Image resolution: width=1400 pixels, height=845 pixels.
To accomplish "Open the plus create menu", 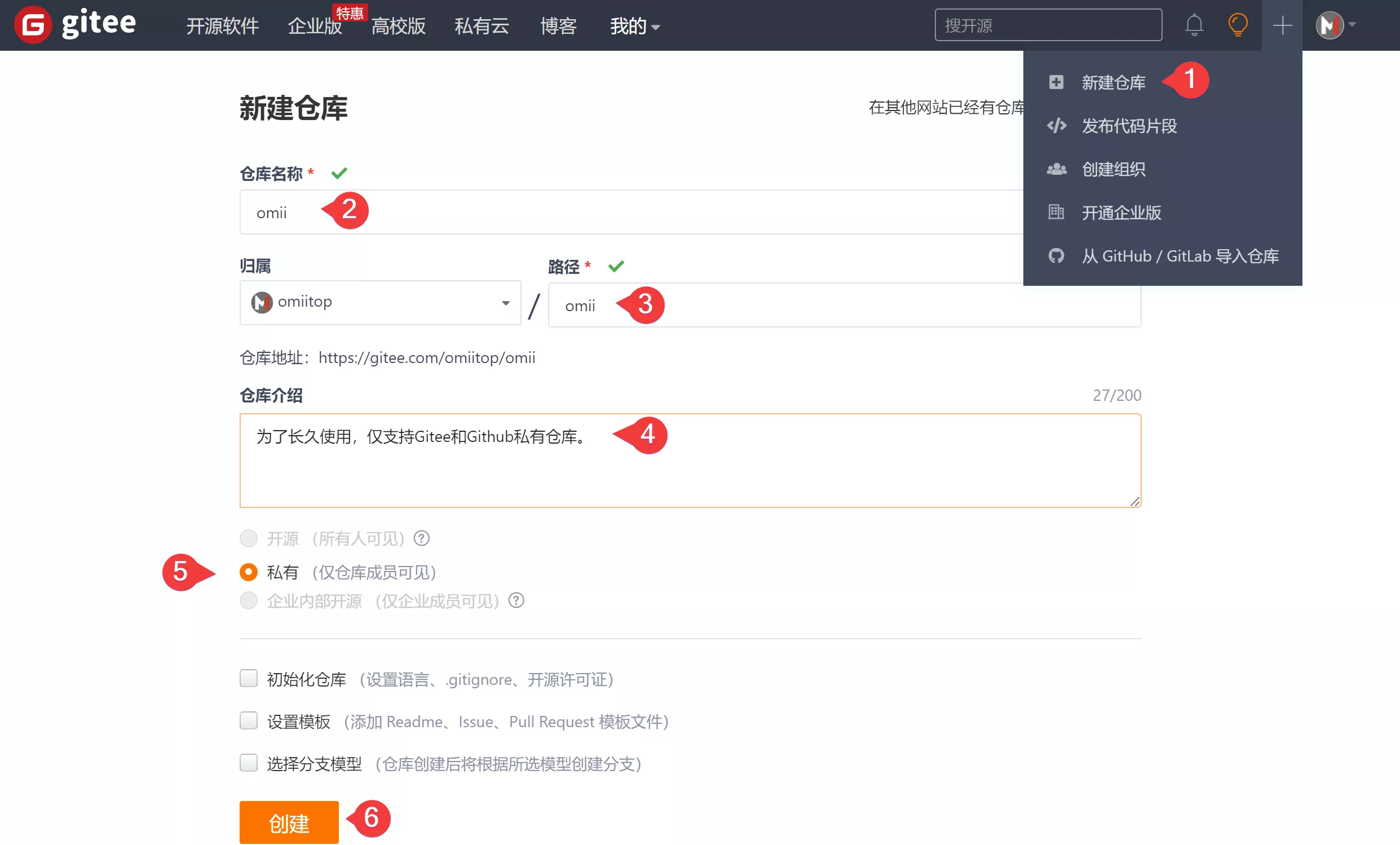I will click(1282, 25).
